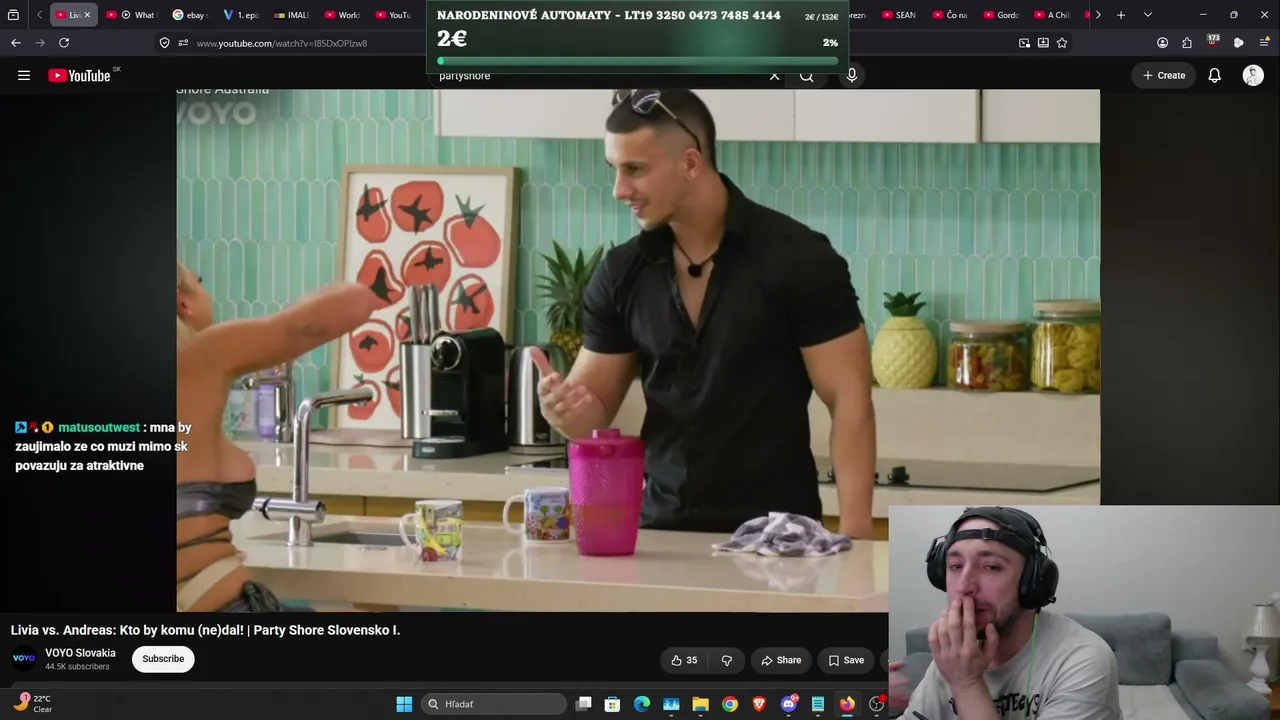Open Google Chrome from the taskbar

pos(730,704)
